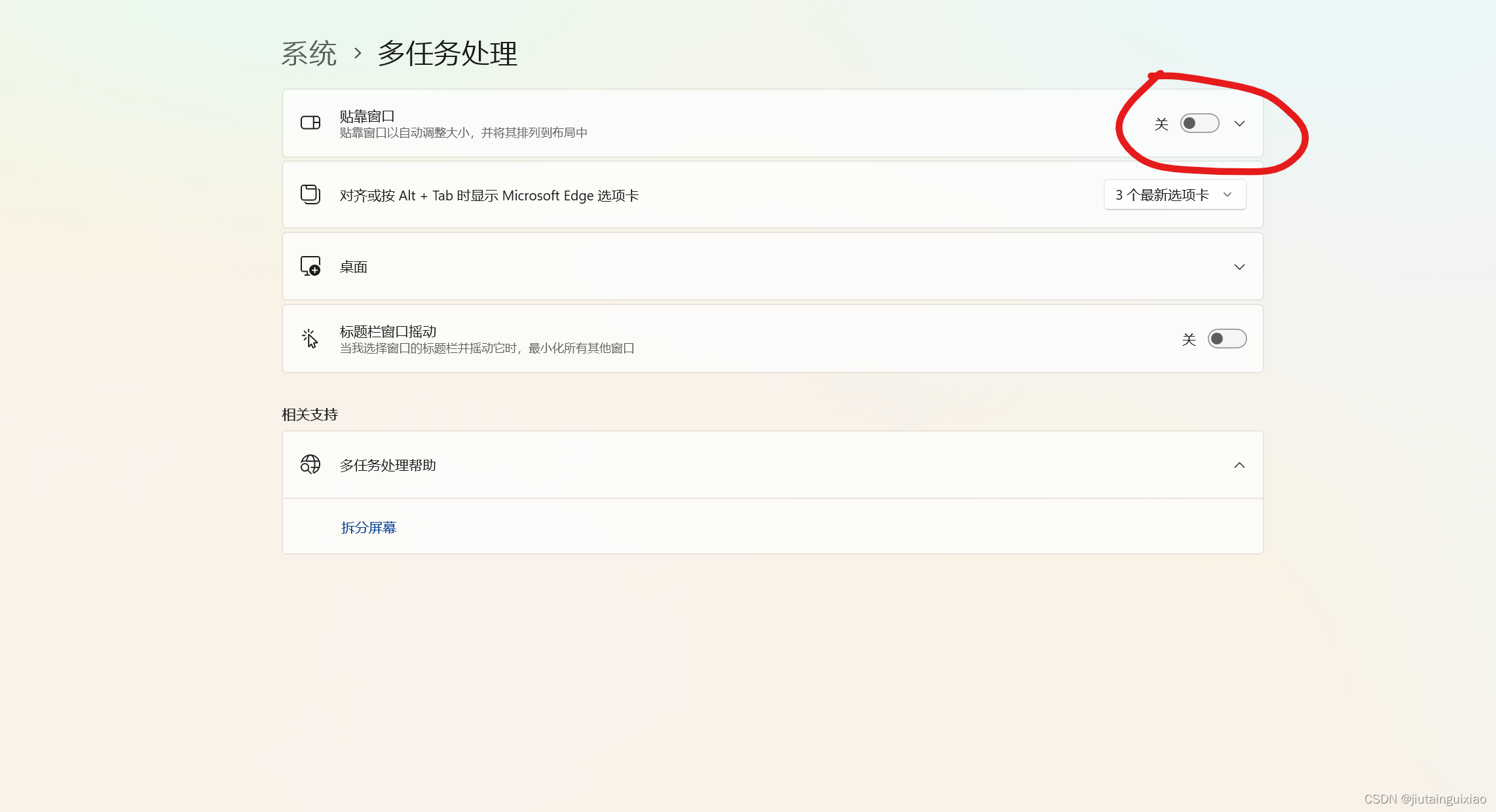Expand the 桌面 section chevron
This screenshot has width=1496, height=812.
point(1239,267)
